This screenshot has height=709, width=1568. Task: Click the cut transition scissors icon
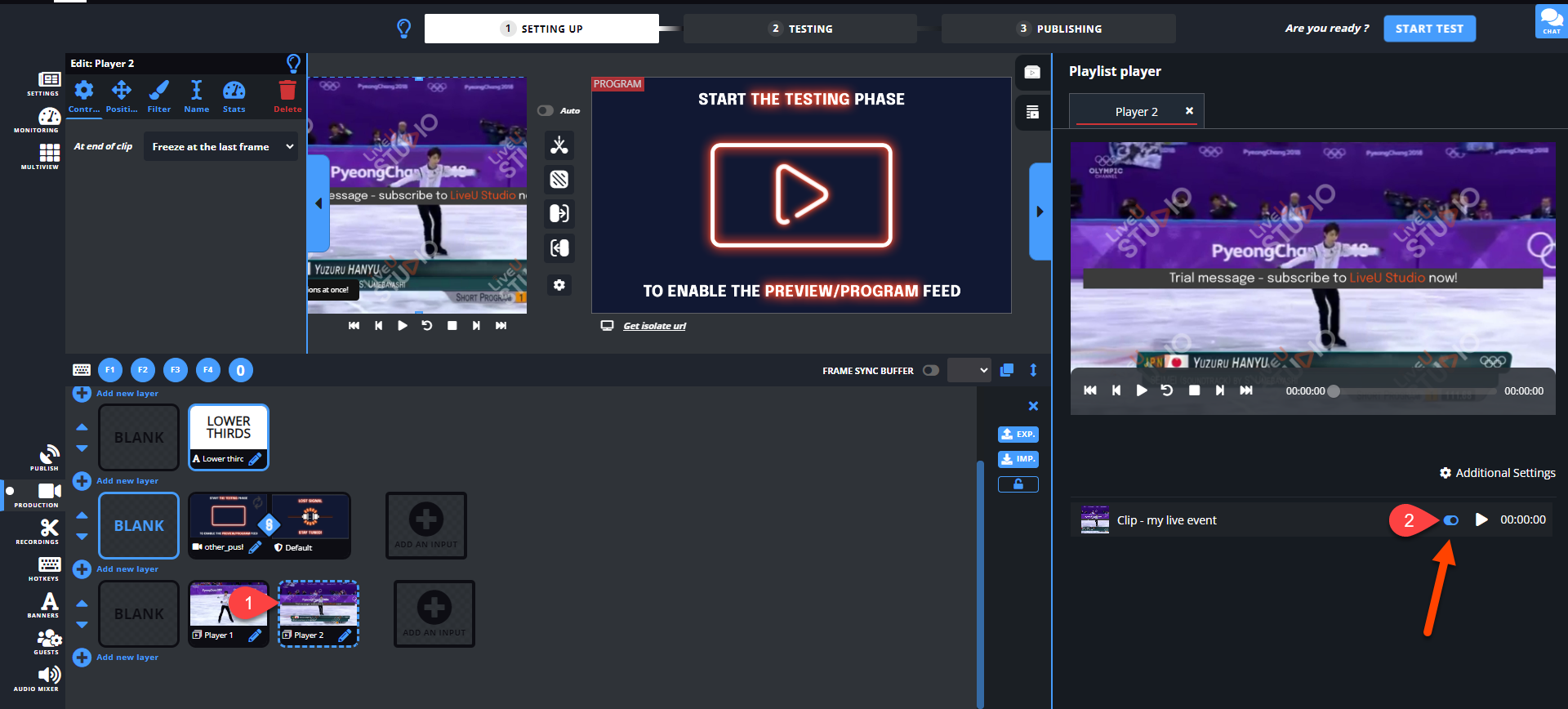click(559, 145)
